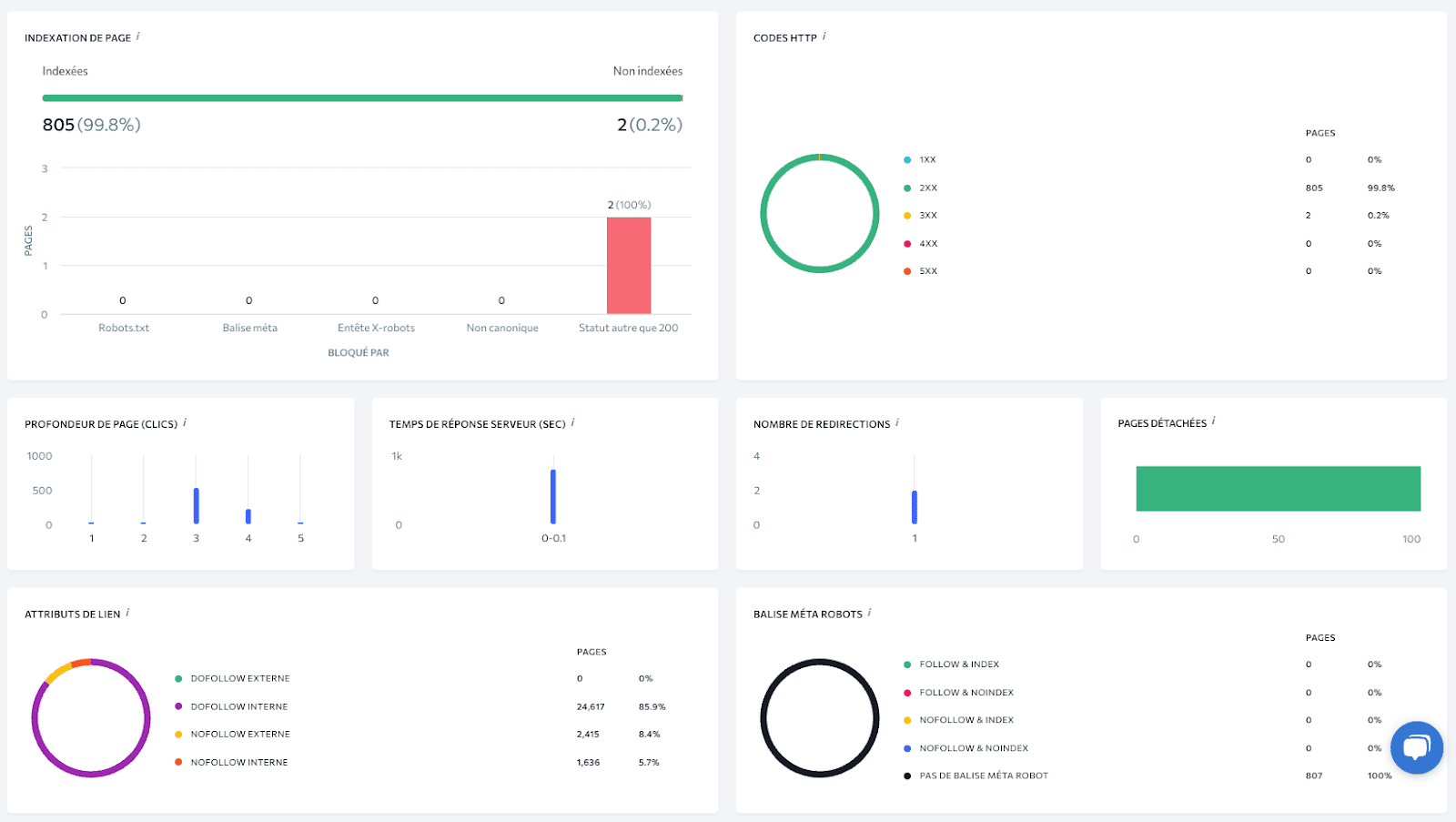Select the 2XX green legend dot
1456x822 pixels.
[907, 188]
